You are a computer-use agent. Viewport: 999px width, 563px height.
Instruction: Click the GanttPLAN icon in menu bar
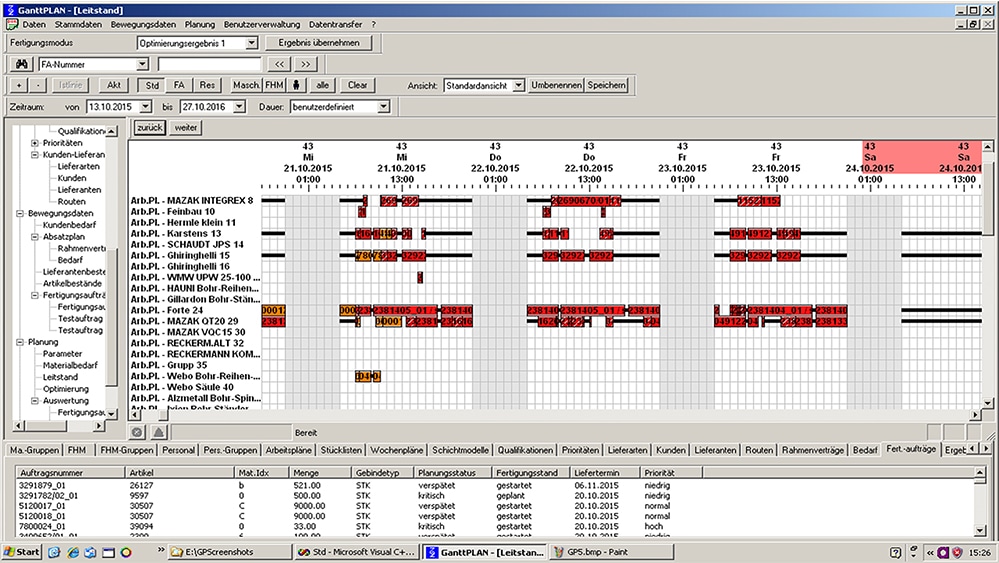click(11, 24)
